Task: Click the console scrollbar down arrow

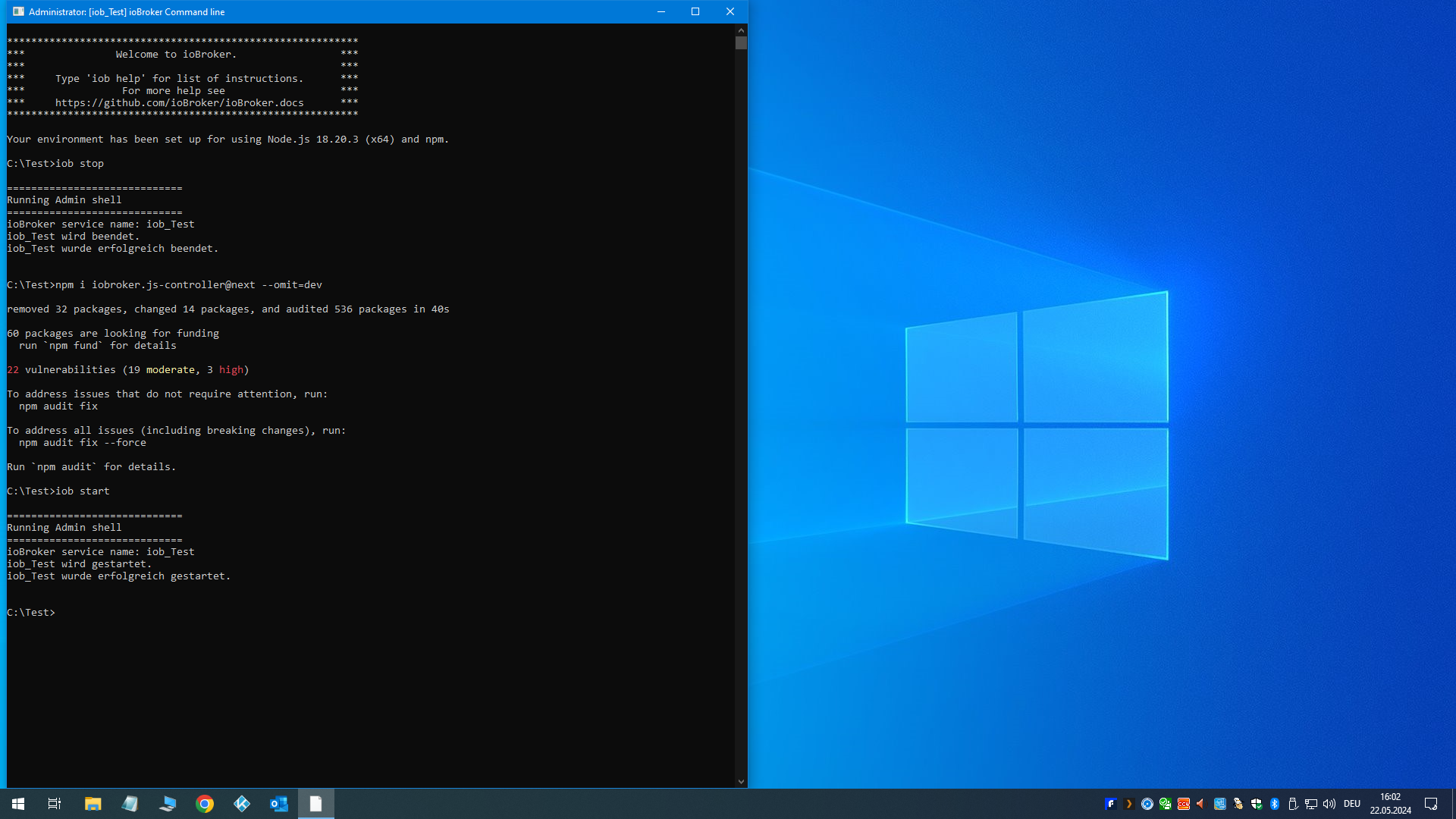Action: click(x=741, y=782)
